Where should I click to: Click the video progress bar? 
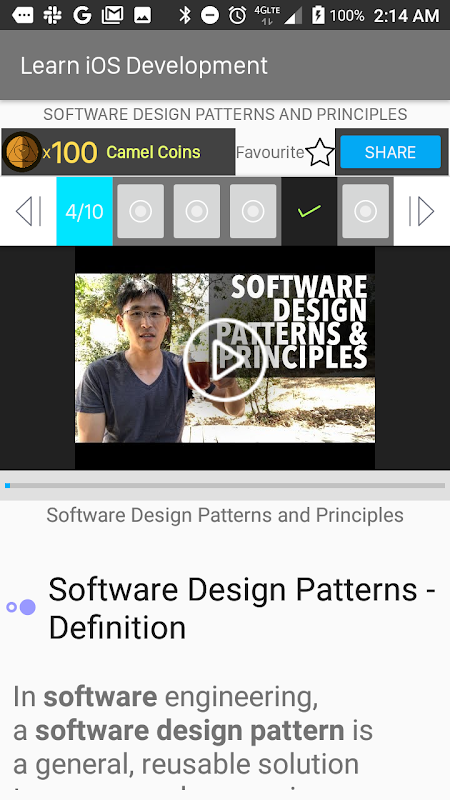pos(225,485)
